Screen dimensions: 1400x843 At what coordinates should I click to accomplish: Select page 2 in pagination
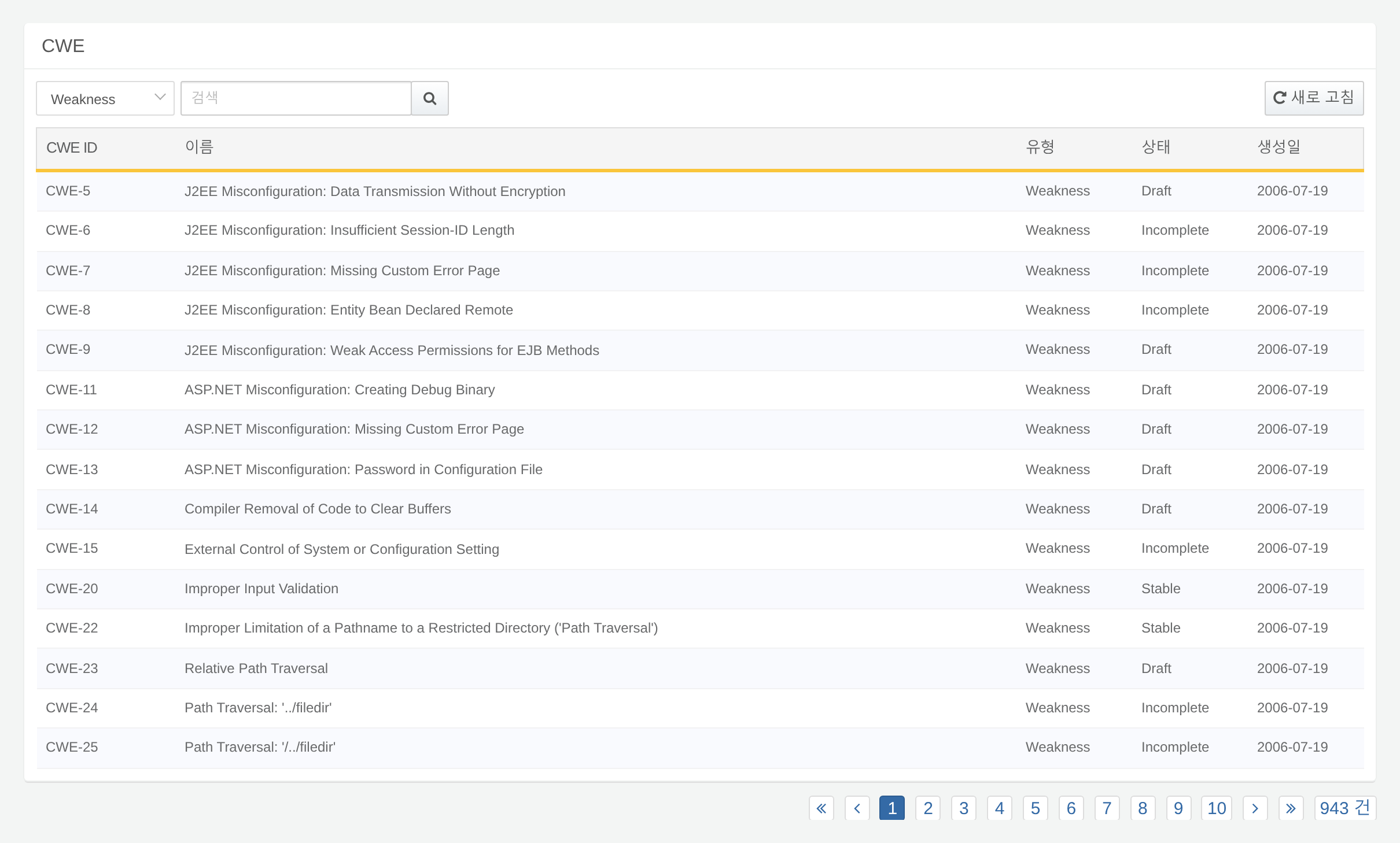928,808
